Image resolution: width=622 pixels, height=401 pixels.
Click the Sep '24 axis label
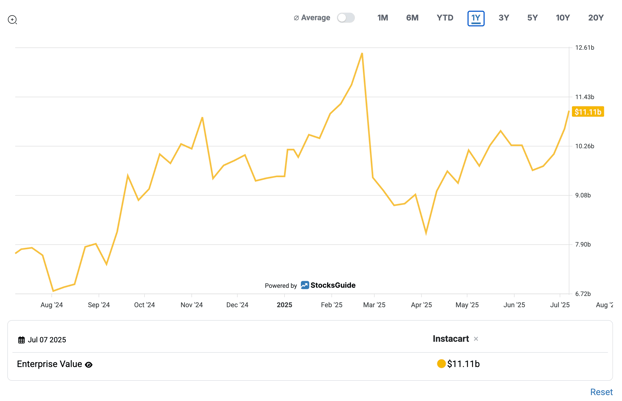pos(98,305)
